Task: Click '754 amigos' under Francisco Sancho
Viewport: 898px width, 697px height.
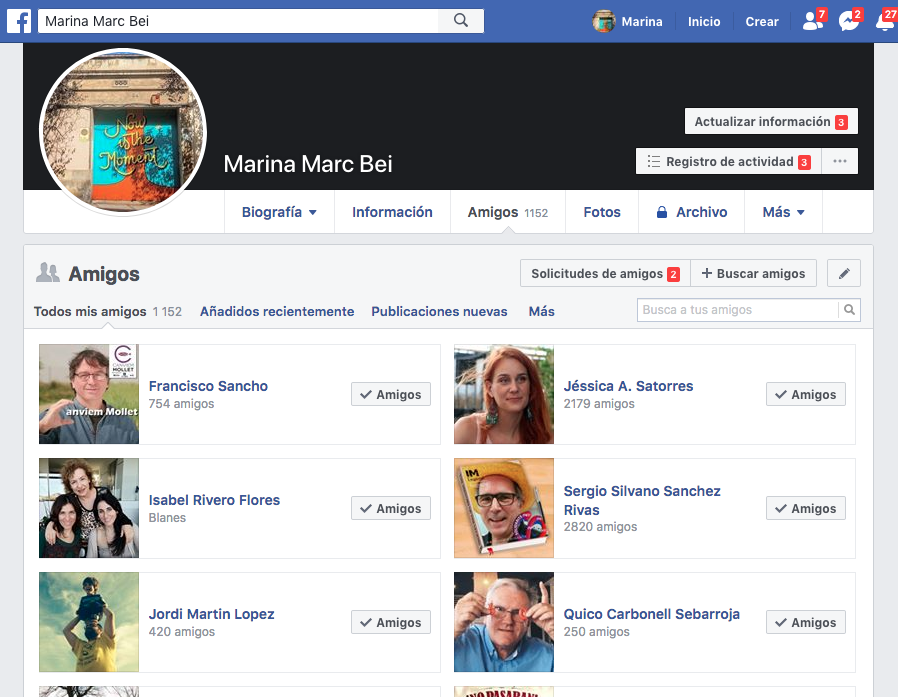Action: pos(181,404)
